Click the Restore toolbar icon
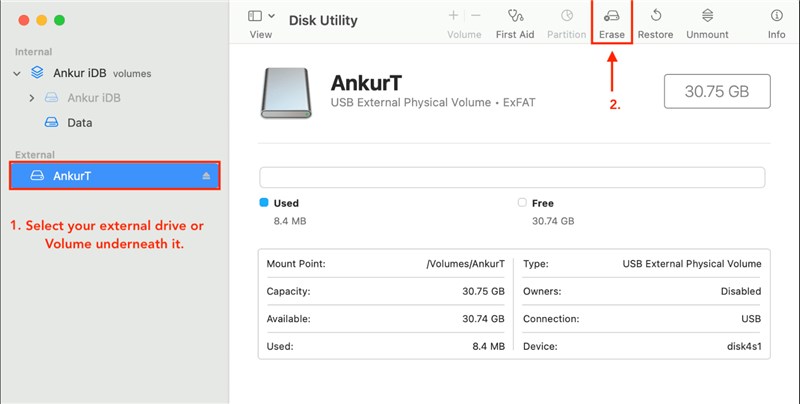Image resolution: width=800 pixels, height=404 pixels. tap(655, 17)
